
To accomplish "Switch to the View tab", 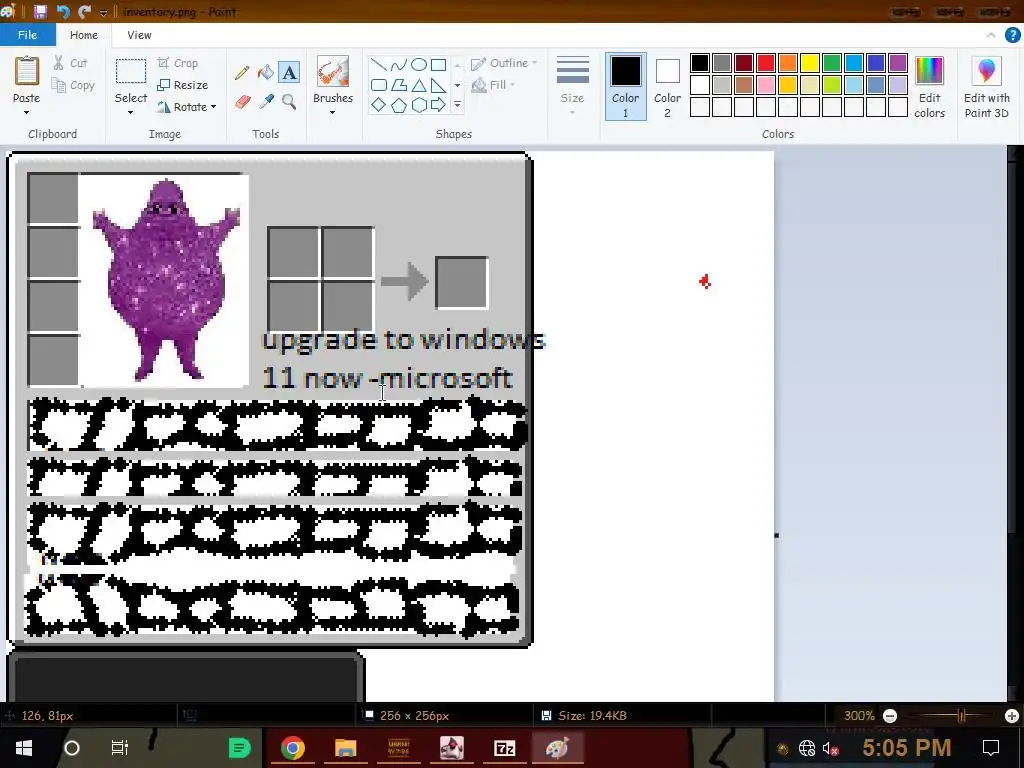I will pos(139,35).
